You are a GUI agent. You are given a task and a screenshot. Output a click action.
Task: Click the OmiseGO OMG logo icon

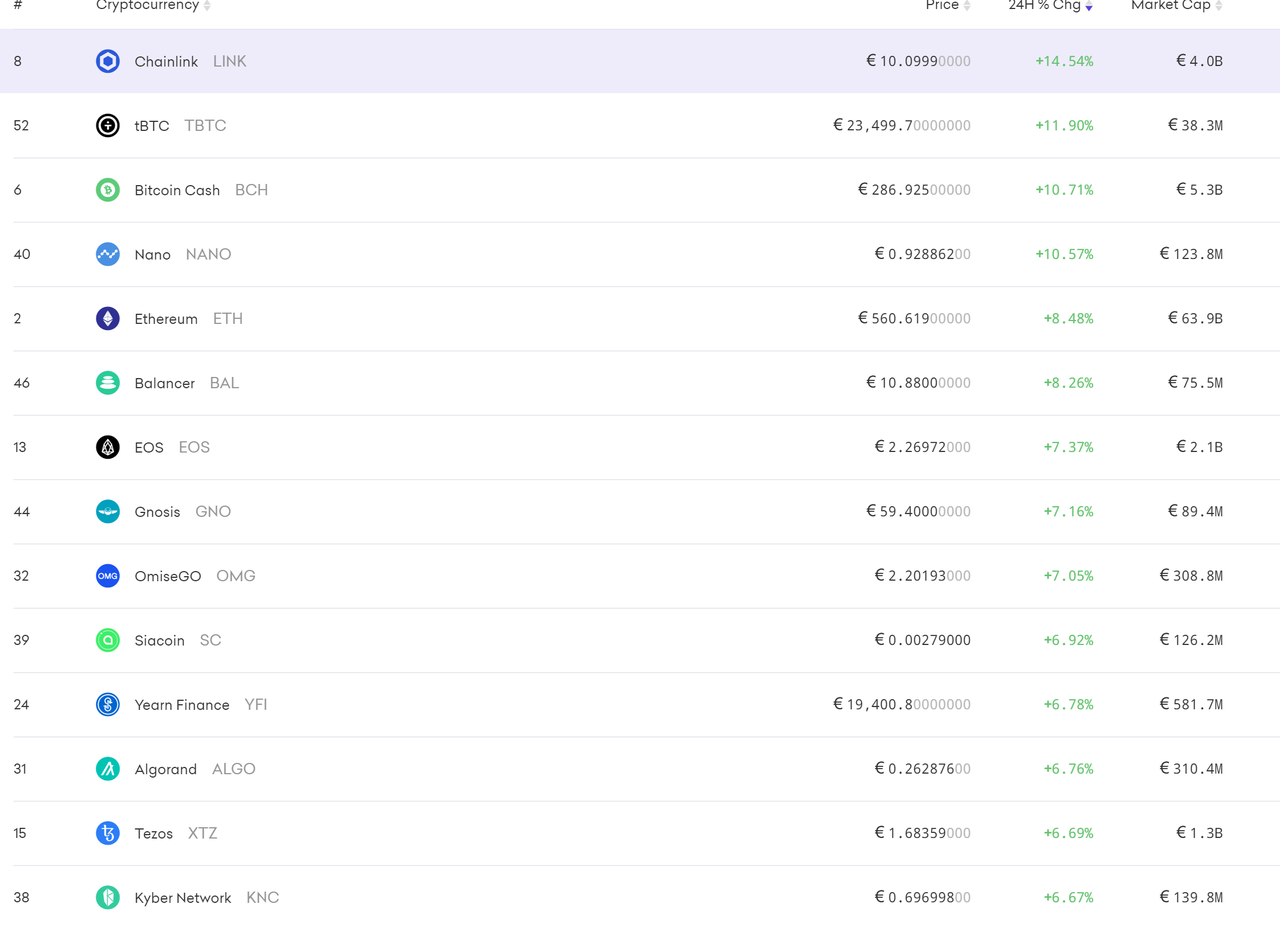pyautogui.click(x=108, y=576)
